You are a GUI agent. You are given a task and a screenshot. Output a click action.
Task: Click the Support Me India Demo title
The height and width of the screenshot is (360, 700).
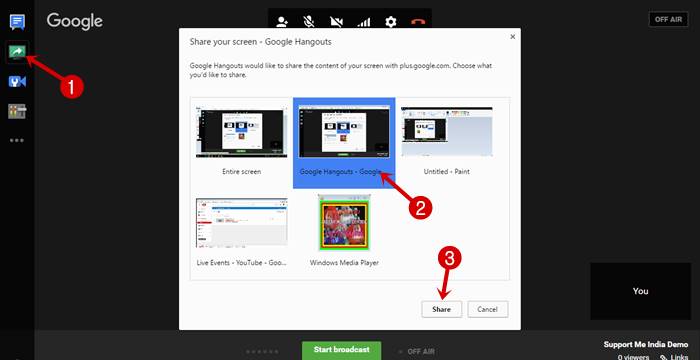tap(646, 344)
